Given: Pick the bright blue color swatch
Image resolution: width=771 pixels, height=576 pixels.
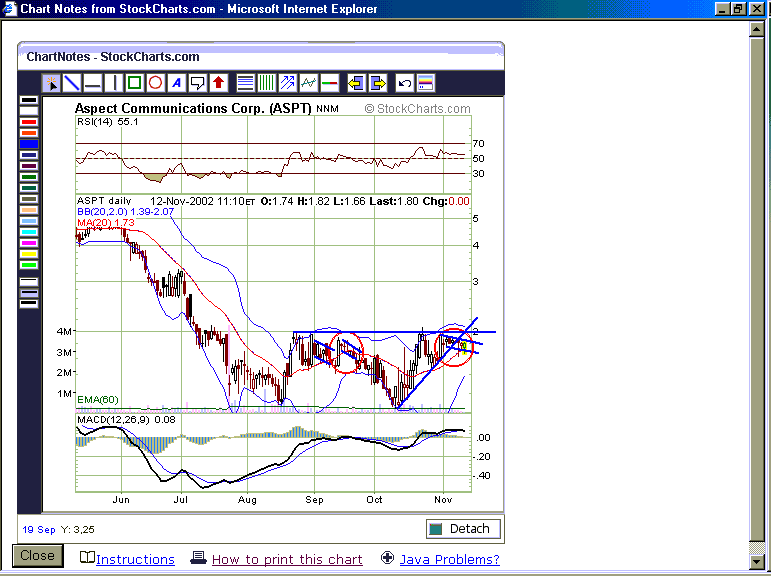Looking at the screenshot, I should (x=29, y=144).
